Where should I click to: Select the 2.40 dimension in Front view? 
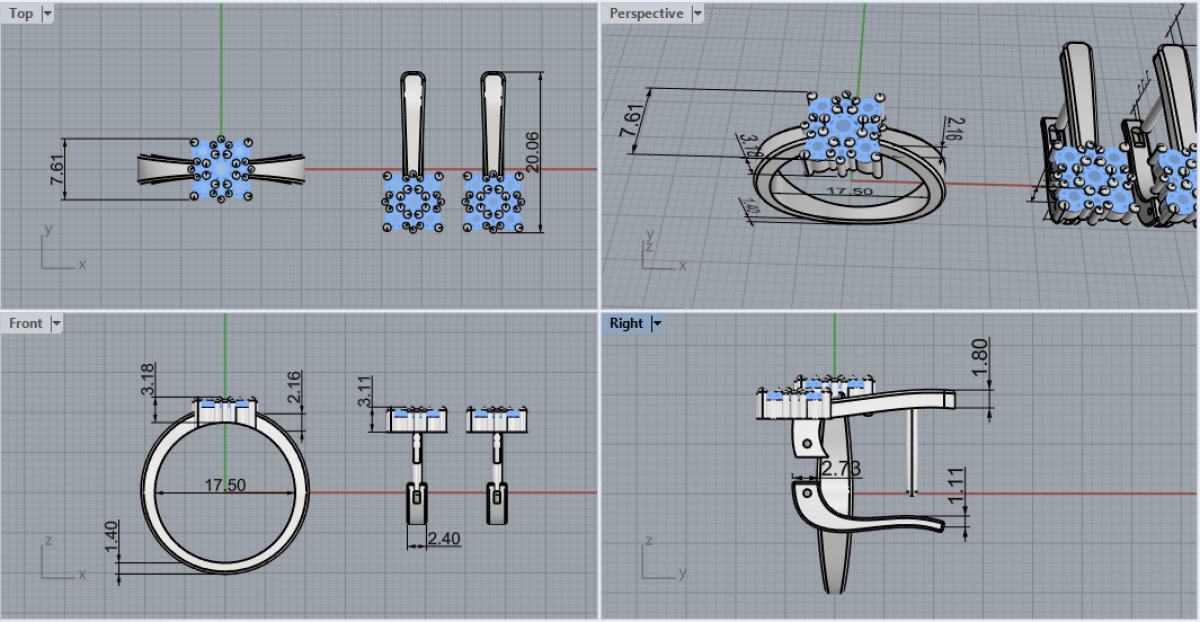(443, 539)
